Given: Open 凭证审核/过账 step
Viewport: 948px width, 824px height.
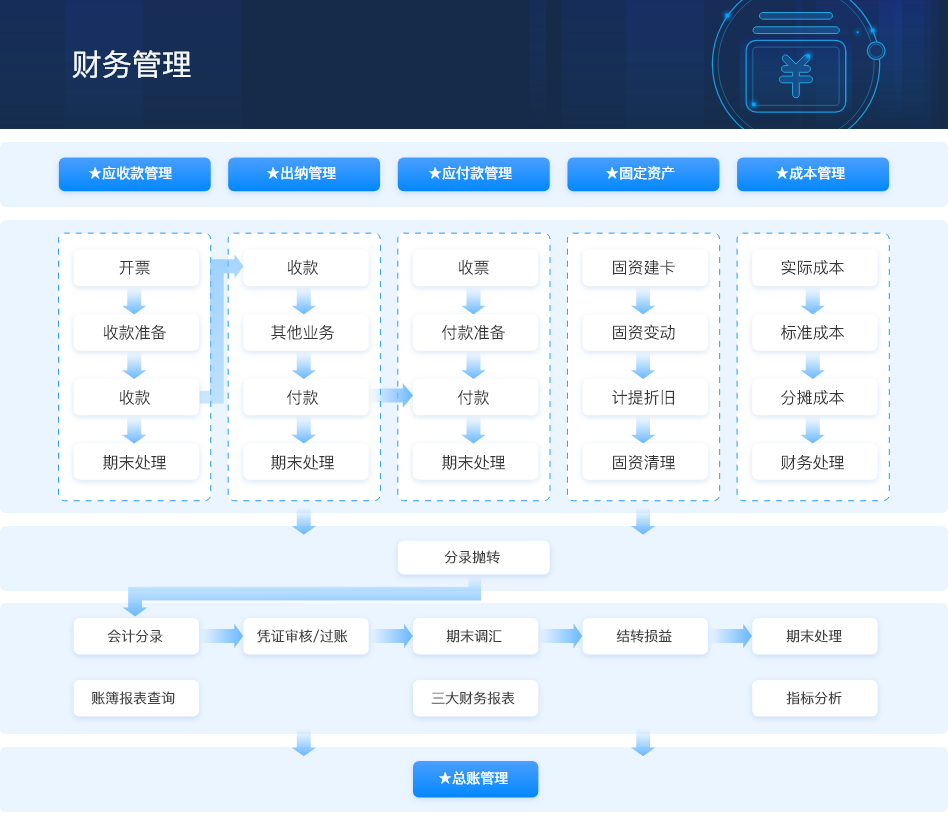Looking at the screenshot, I should click(x=305, y=636).
